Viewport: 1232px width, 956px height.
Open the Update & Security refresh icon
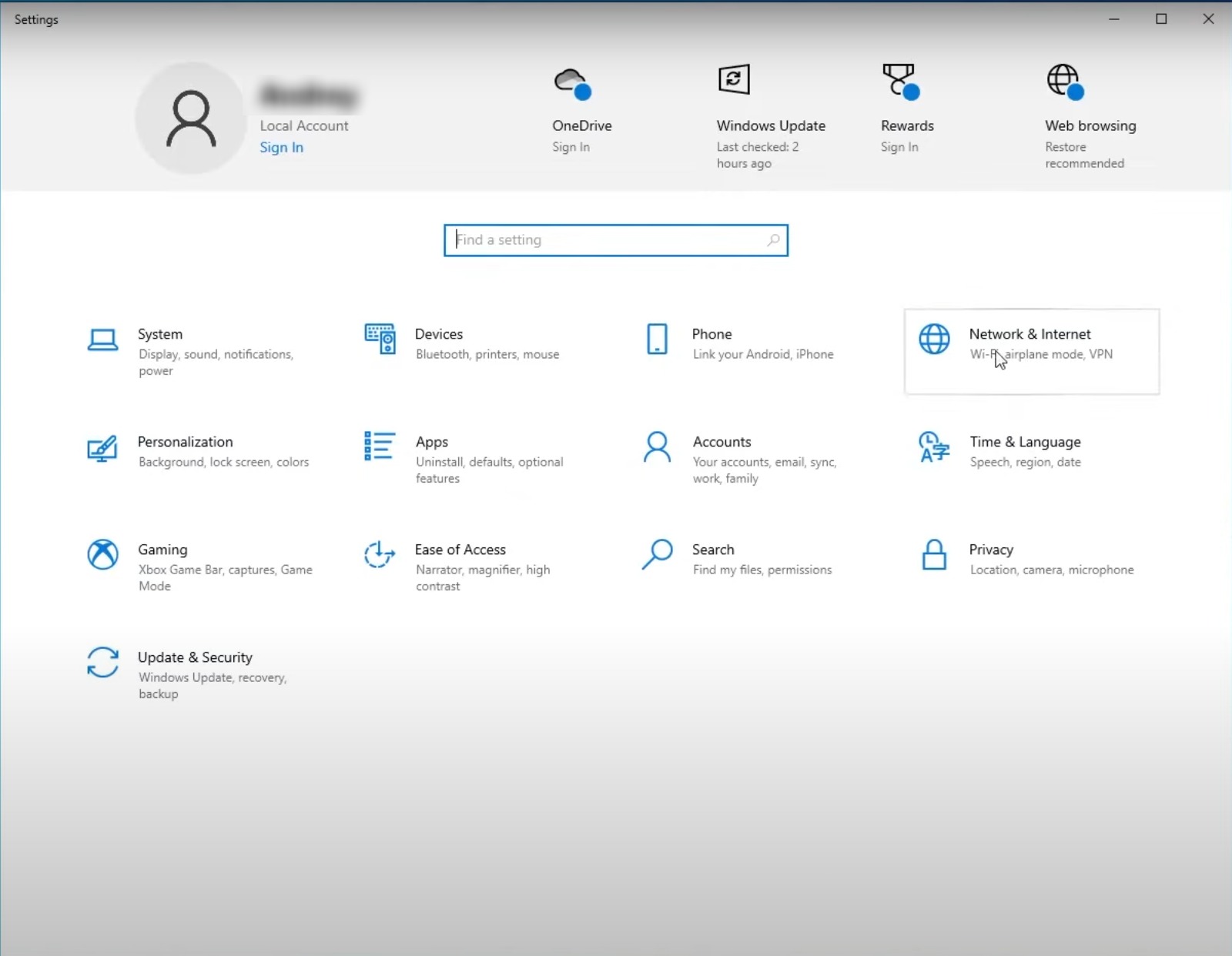102,662
